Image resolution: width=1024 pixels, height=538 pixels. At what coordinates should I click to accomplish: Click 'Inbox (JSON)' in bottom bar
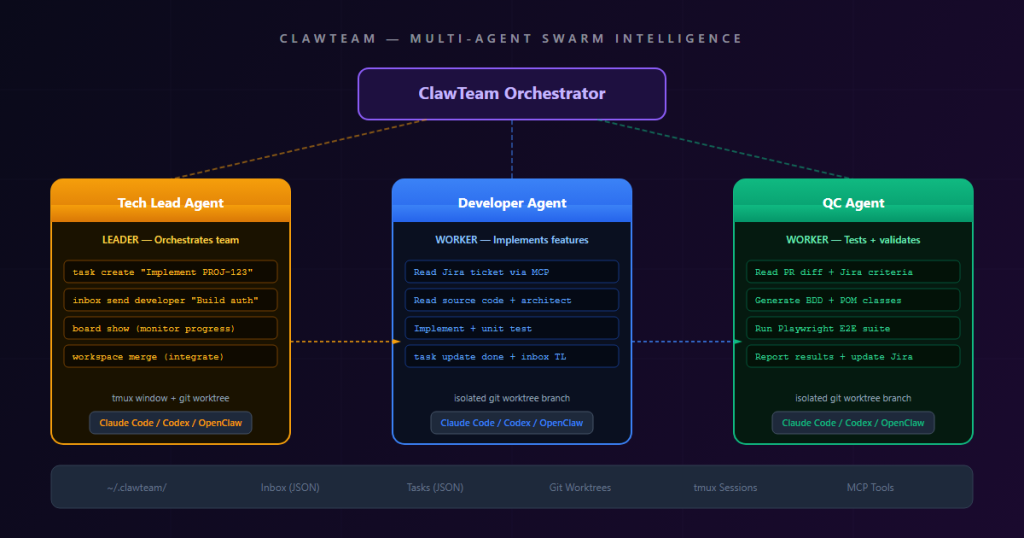(x=290, y=487)
